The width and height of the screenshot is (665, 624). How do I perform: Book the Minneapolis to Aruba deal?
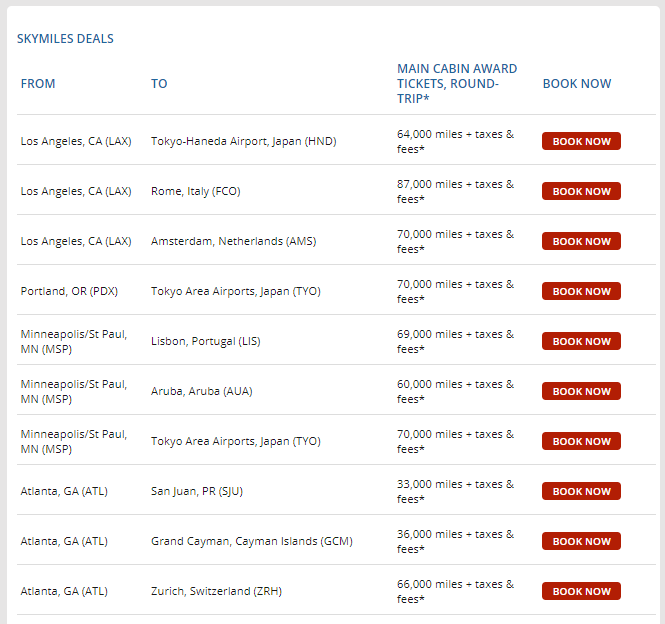point(581,392)
